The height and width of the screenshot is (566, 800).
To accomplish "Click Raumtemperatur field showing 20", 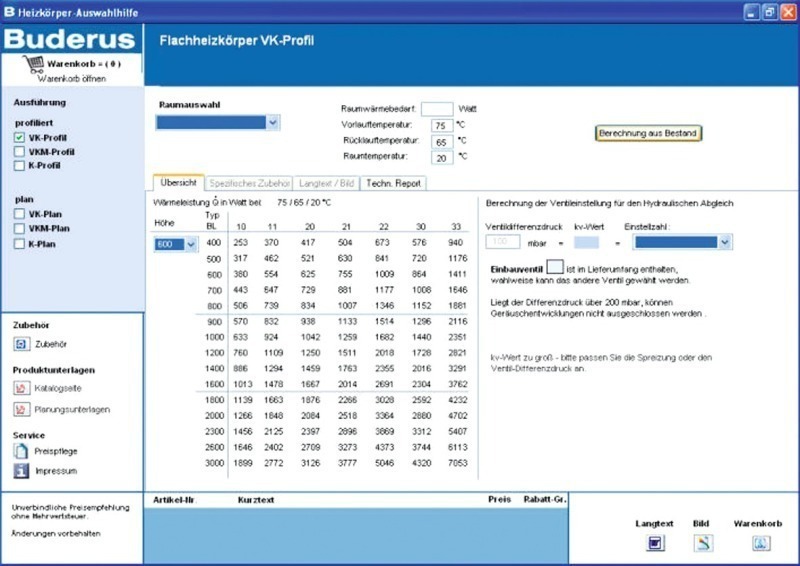I will pyautogui.click(x=441, y=158).
